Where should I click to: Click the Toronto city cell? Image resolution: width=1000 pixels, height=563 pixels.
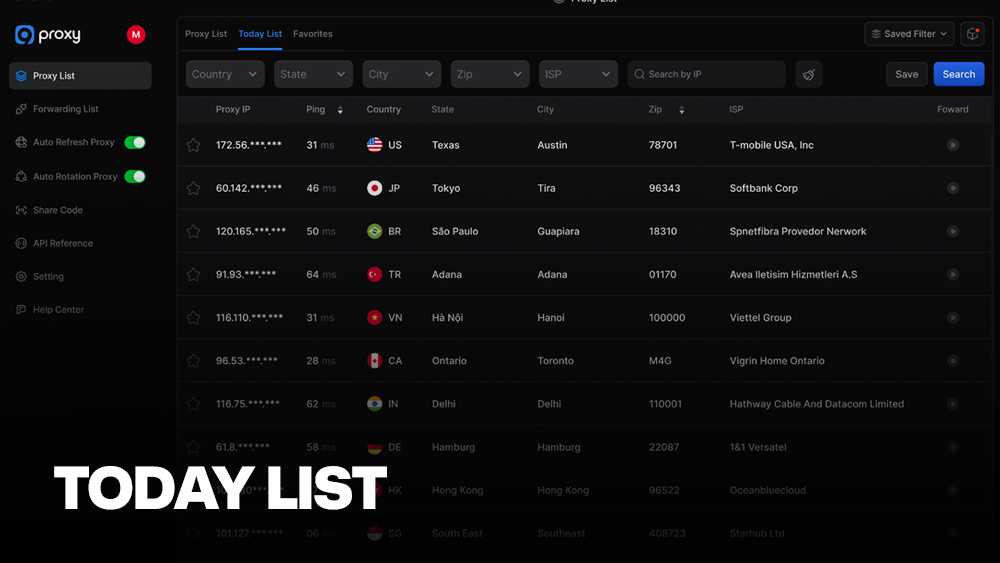pyautogui.click(x=555, y=360)
